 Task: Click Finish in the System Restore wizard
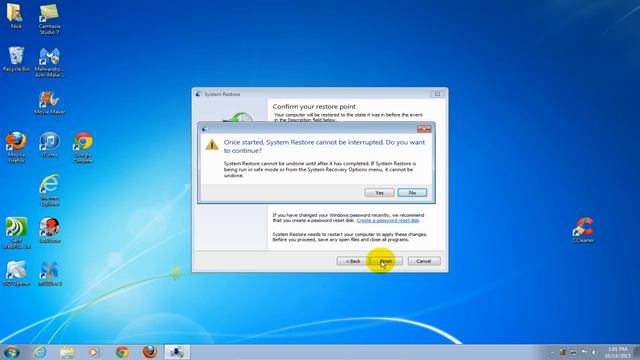[386, 261]
